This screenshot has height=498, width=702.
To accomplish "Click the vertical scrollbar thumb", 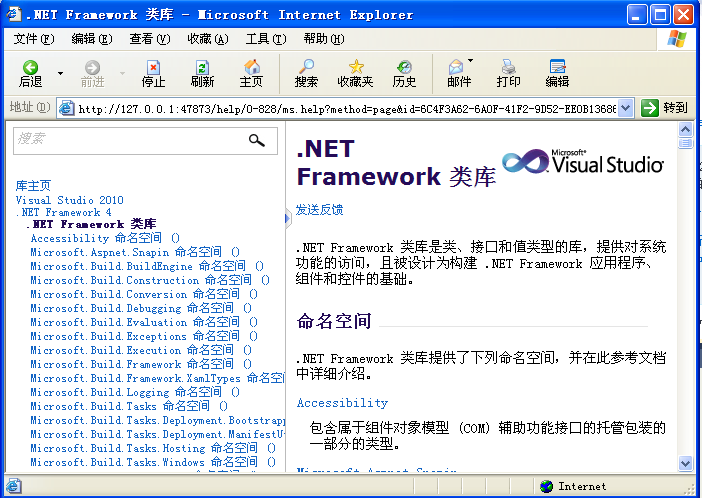I will click(685, 144).
